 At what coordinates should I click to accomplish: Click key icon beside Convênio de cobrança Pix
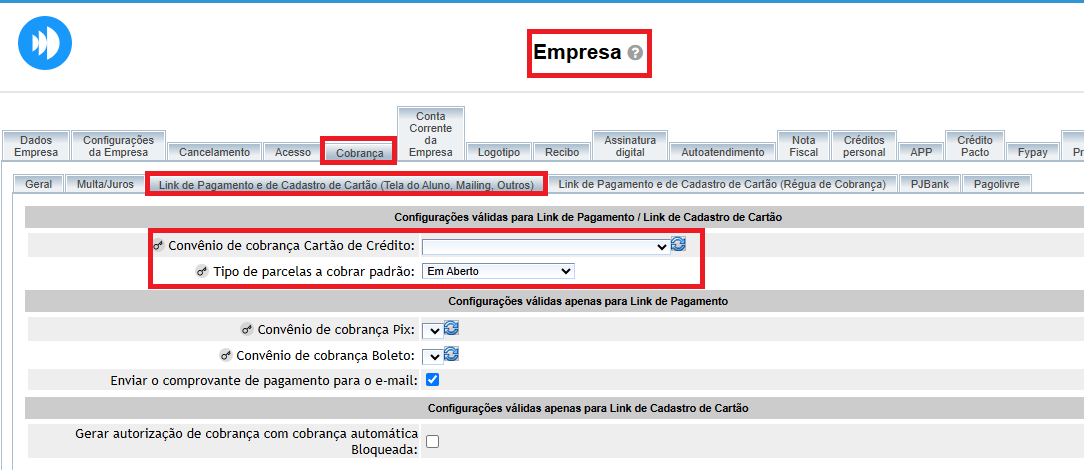click(246, 330)
